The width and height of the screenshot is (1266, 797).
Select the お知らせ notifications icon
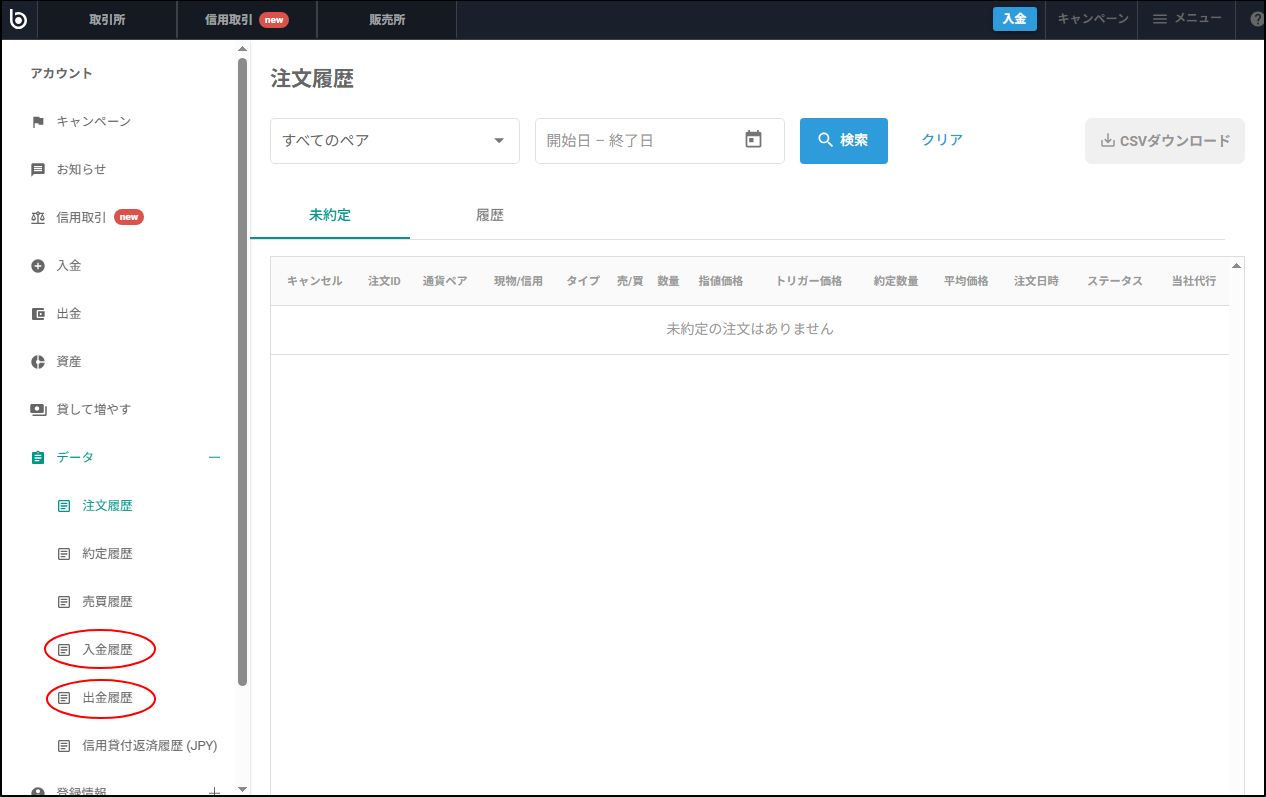36,169
